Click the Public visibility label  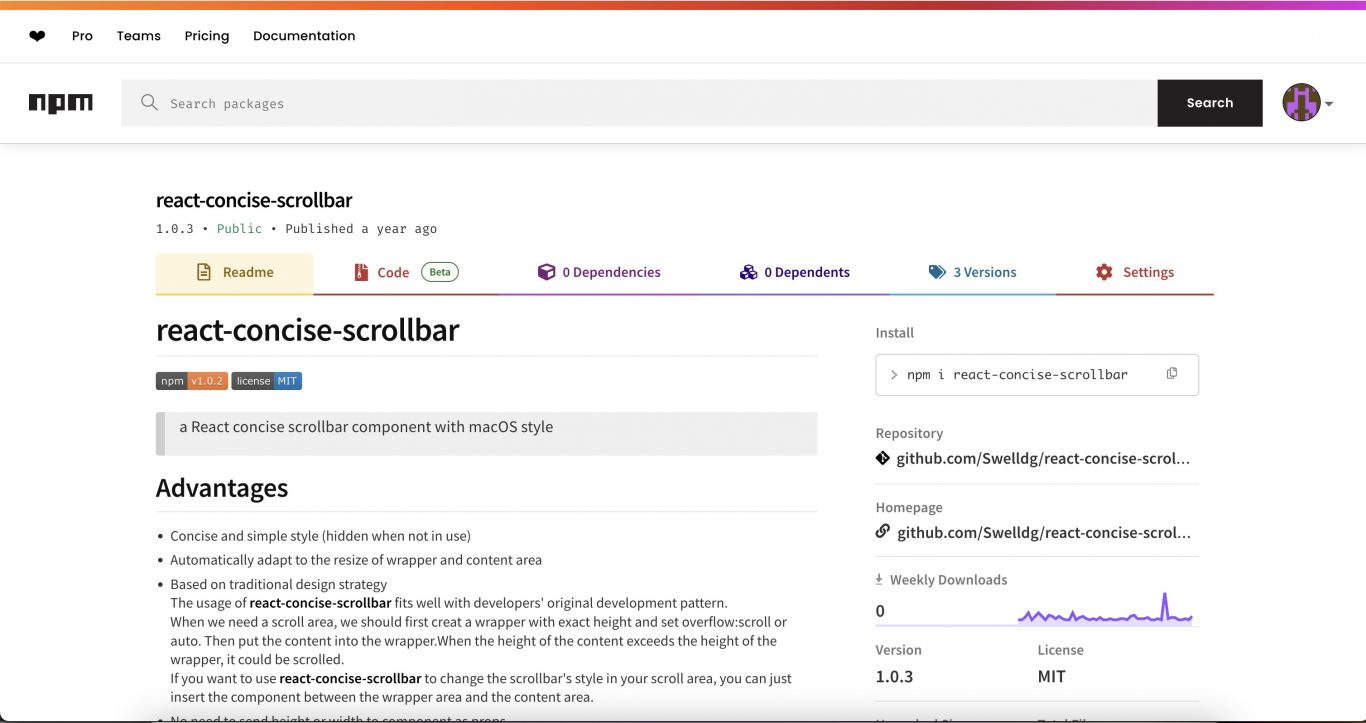pos(239,229)
